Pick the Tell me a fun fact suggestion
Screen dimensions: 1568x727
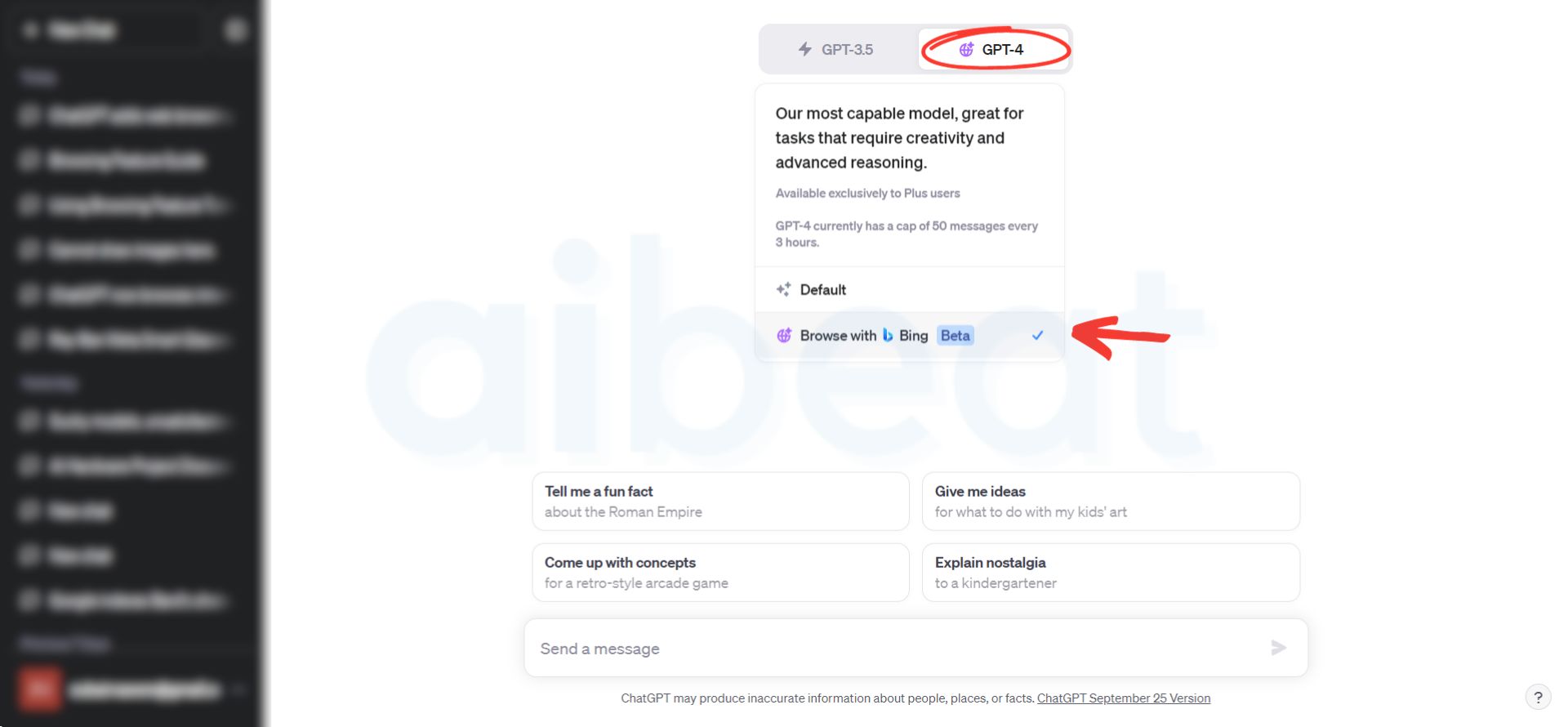point(720,501)
